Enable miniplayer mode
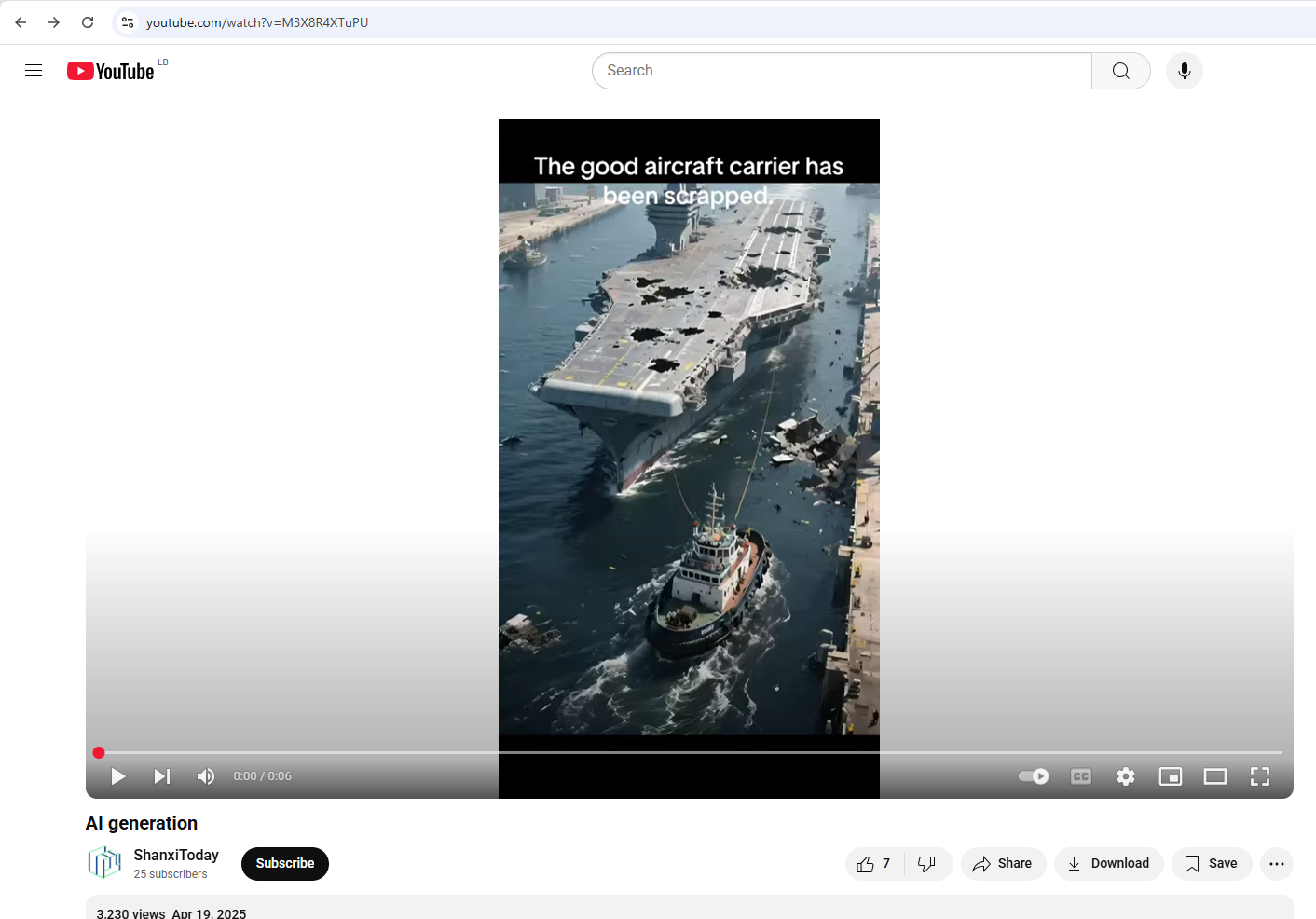 pyautogui.click(x=1171, y=776)
